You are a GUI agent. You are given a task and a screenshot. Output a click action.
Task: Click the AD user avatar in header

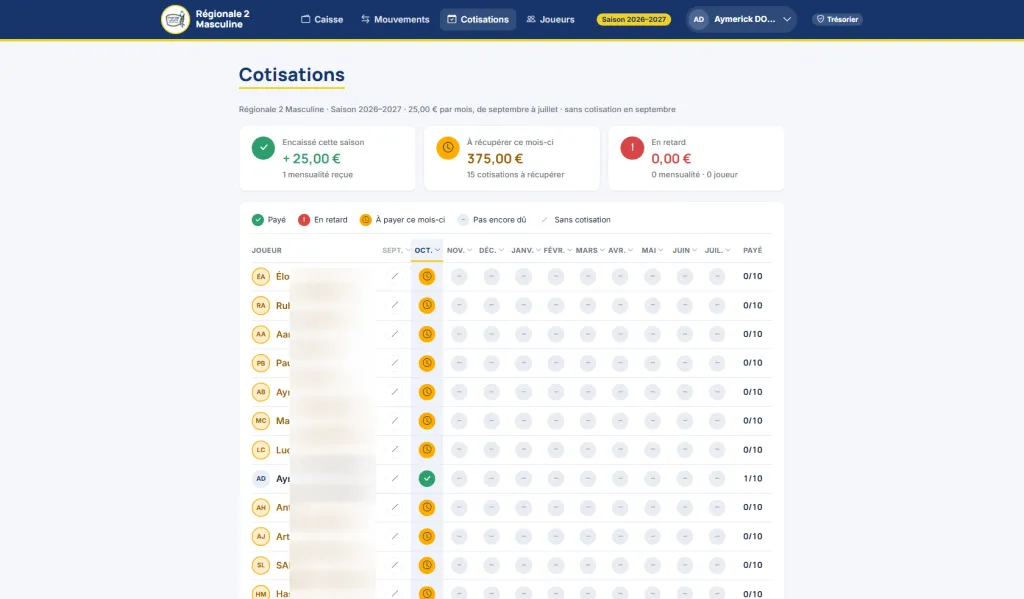699,20
